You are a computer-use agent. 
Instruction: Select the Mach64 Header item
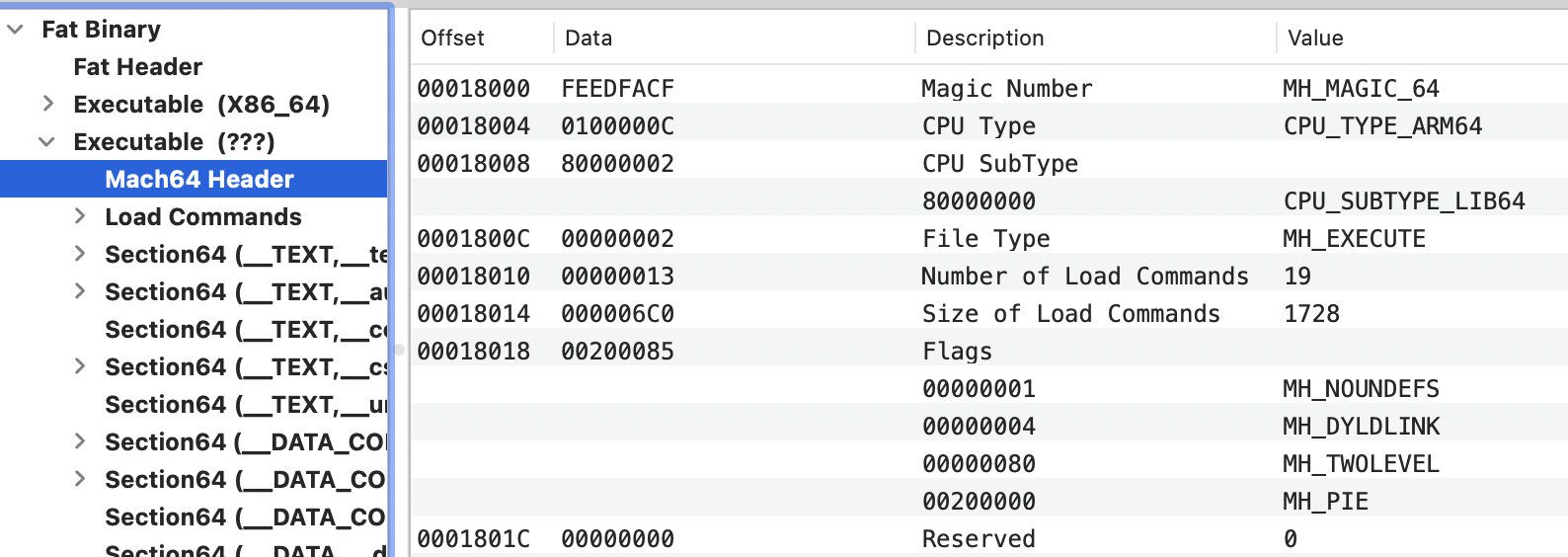click(199, 180)
